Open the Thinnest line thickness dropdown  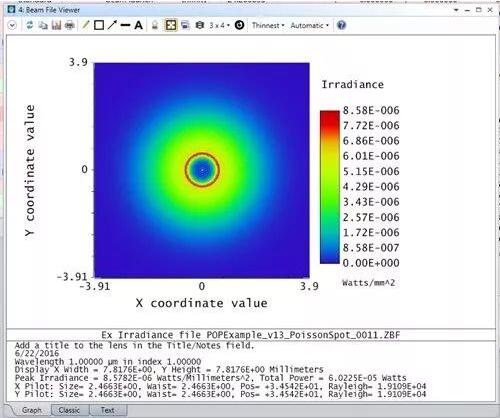[268, 25]
